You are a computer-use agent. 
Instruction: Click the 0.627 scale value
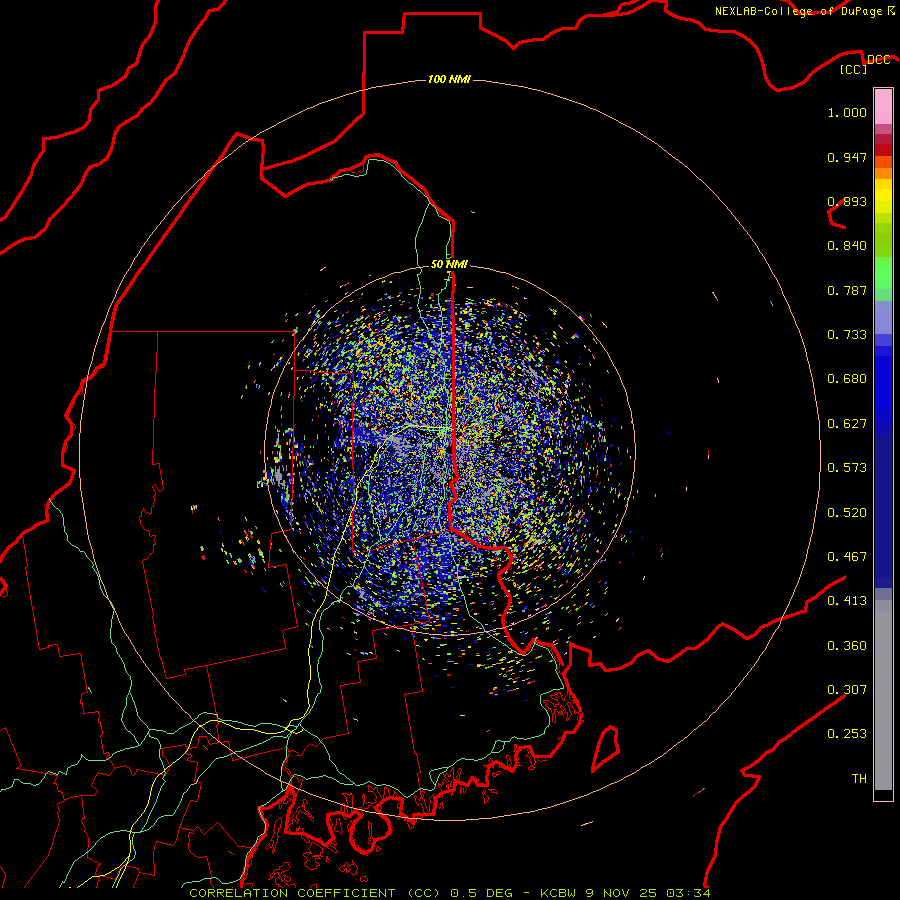click(847, 424)
